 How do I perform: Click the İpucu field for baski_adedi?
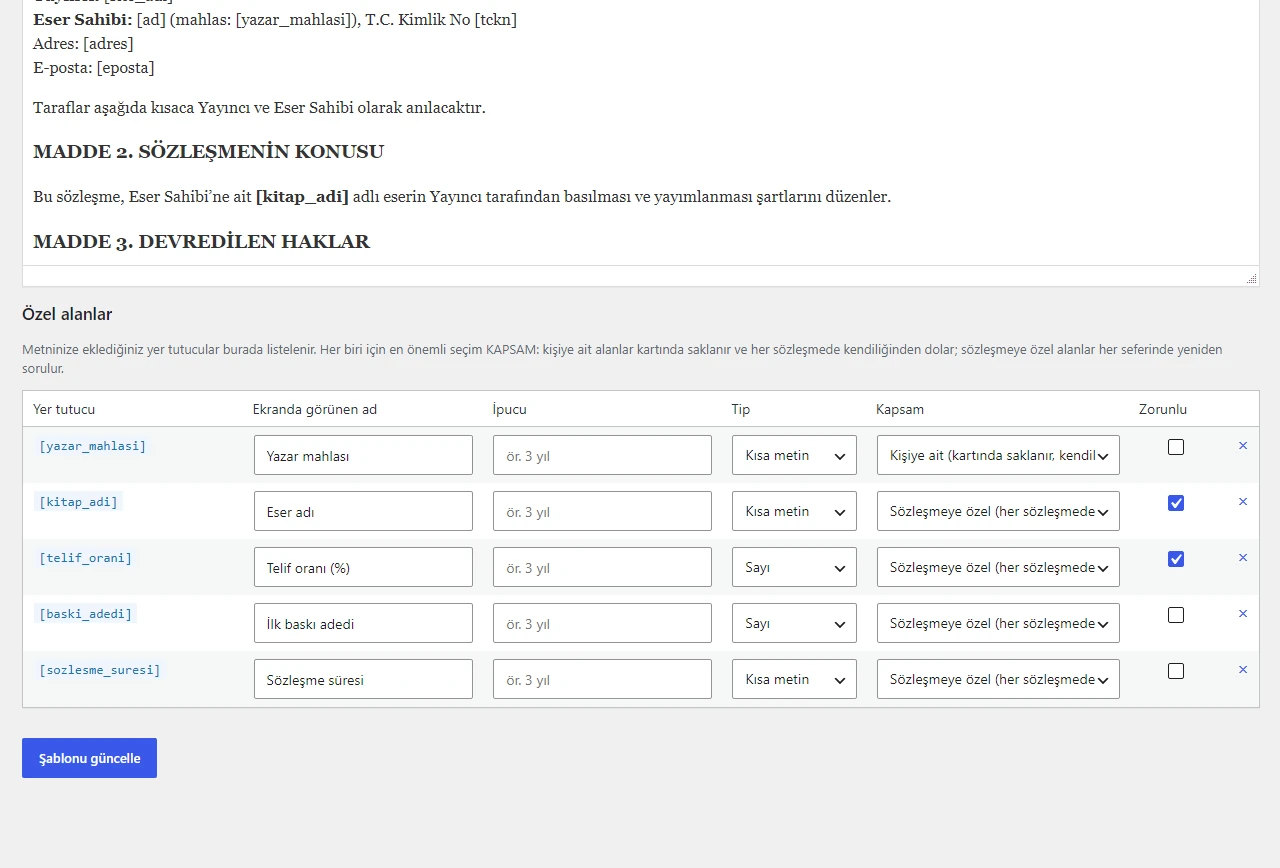coord(602,623)
